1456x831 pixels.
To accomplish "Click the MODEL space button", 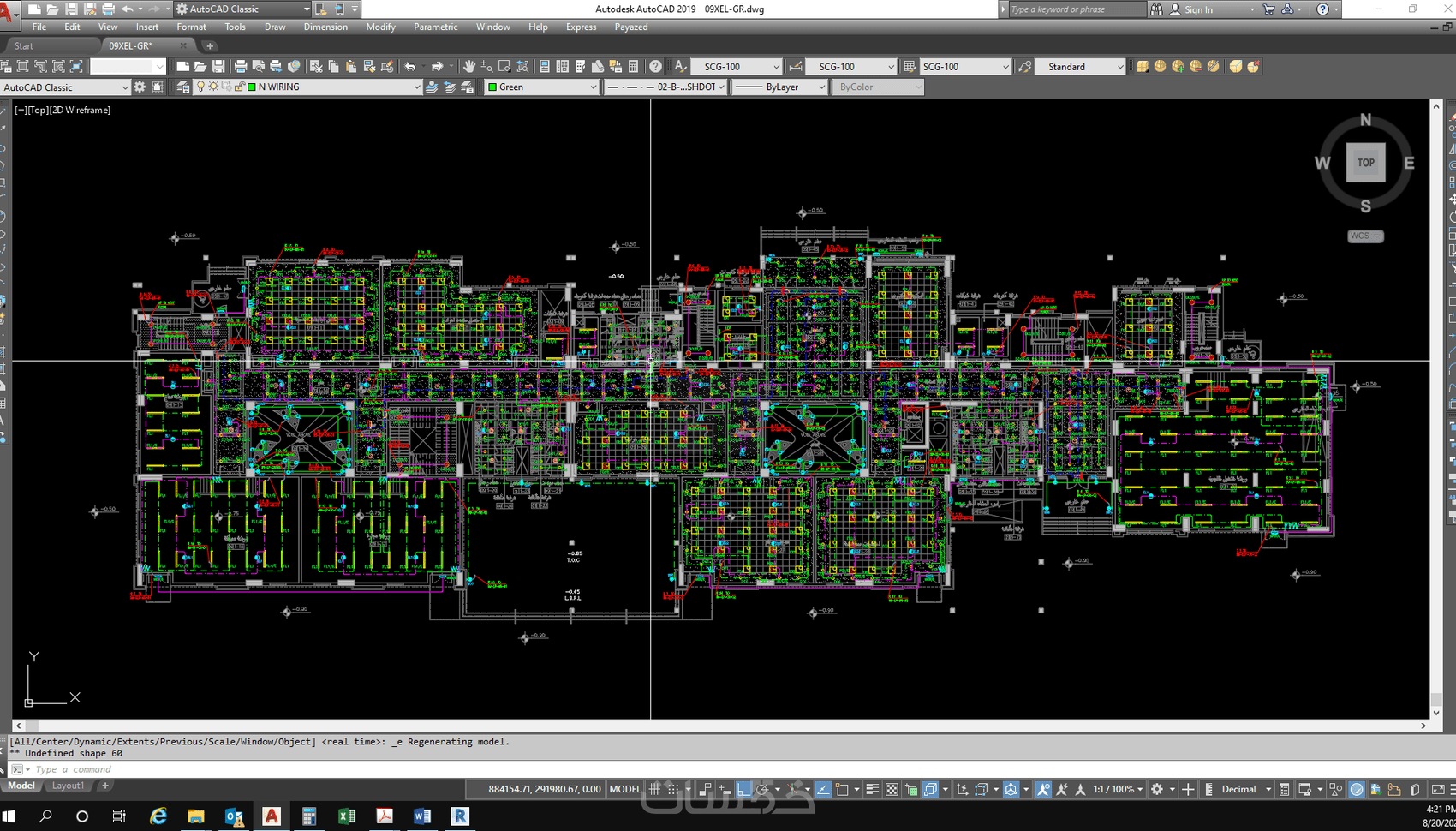I will [x=625, y=789].
